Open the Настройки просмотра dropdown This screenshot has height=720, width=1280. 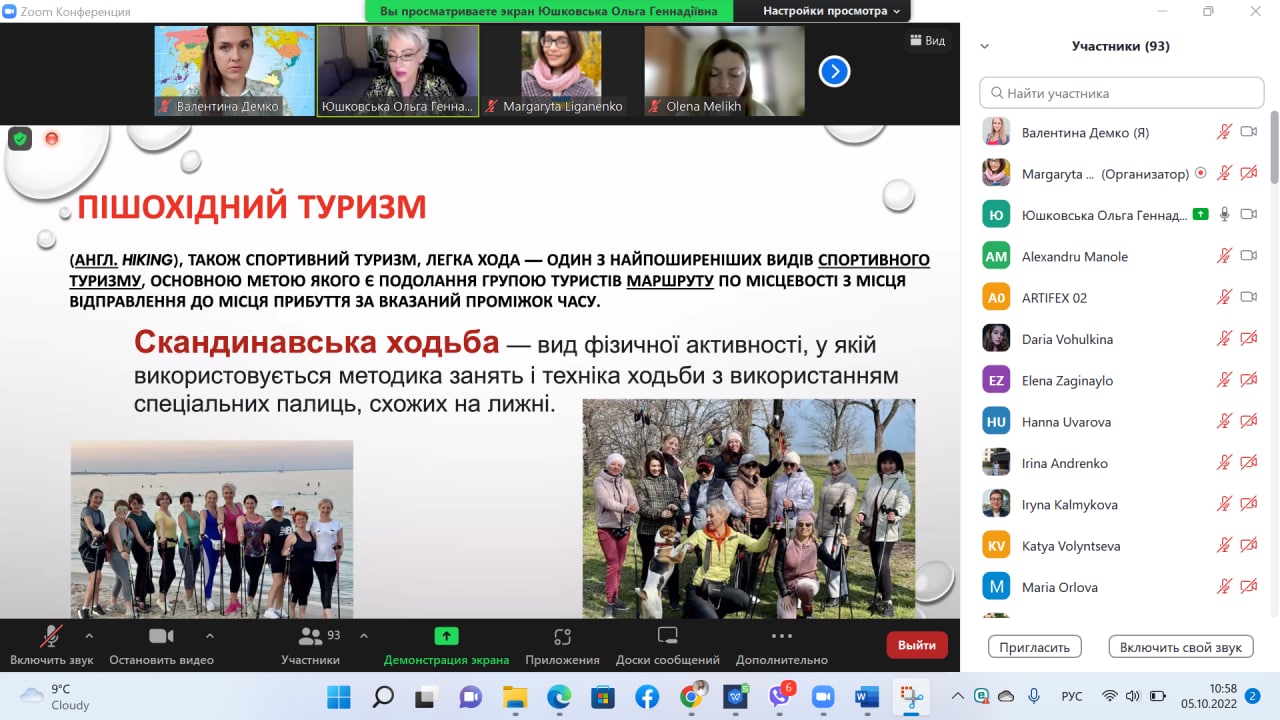pyautogui.click(x=831, y=11)
